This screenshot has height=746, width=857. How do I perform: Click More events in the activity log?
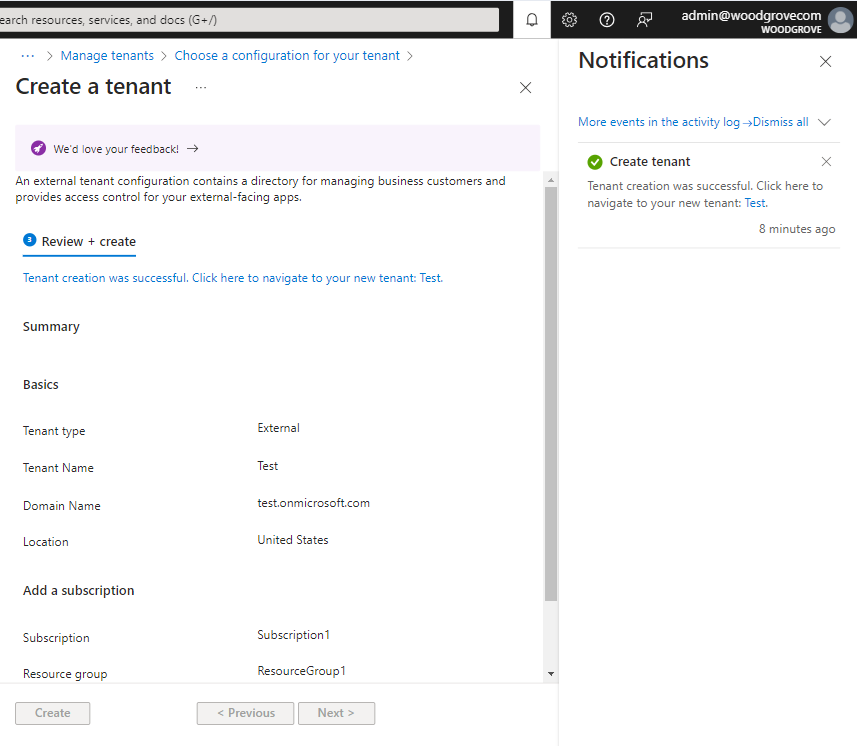click(x=659, y=122)
